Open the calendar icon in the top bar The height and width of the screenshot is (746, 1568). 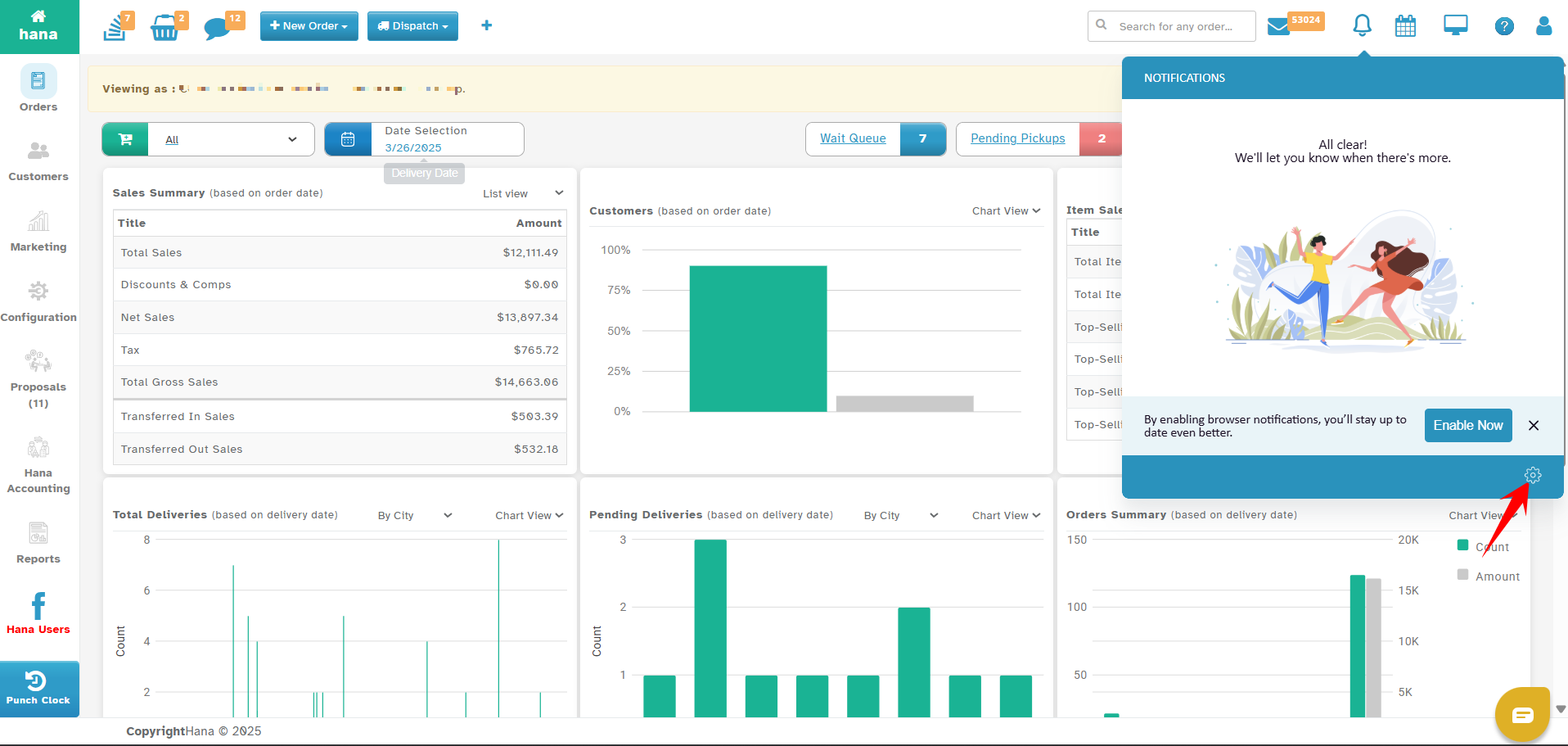pyautogui.click(x=1405, y=26)
